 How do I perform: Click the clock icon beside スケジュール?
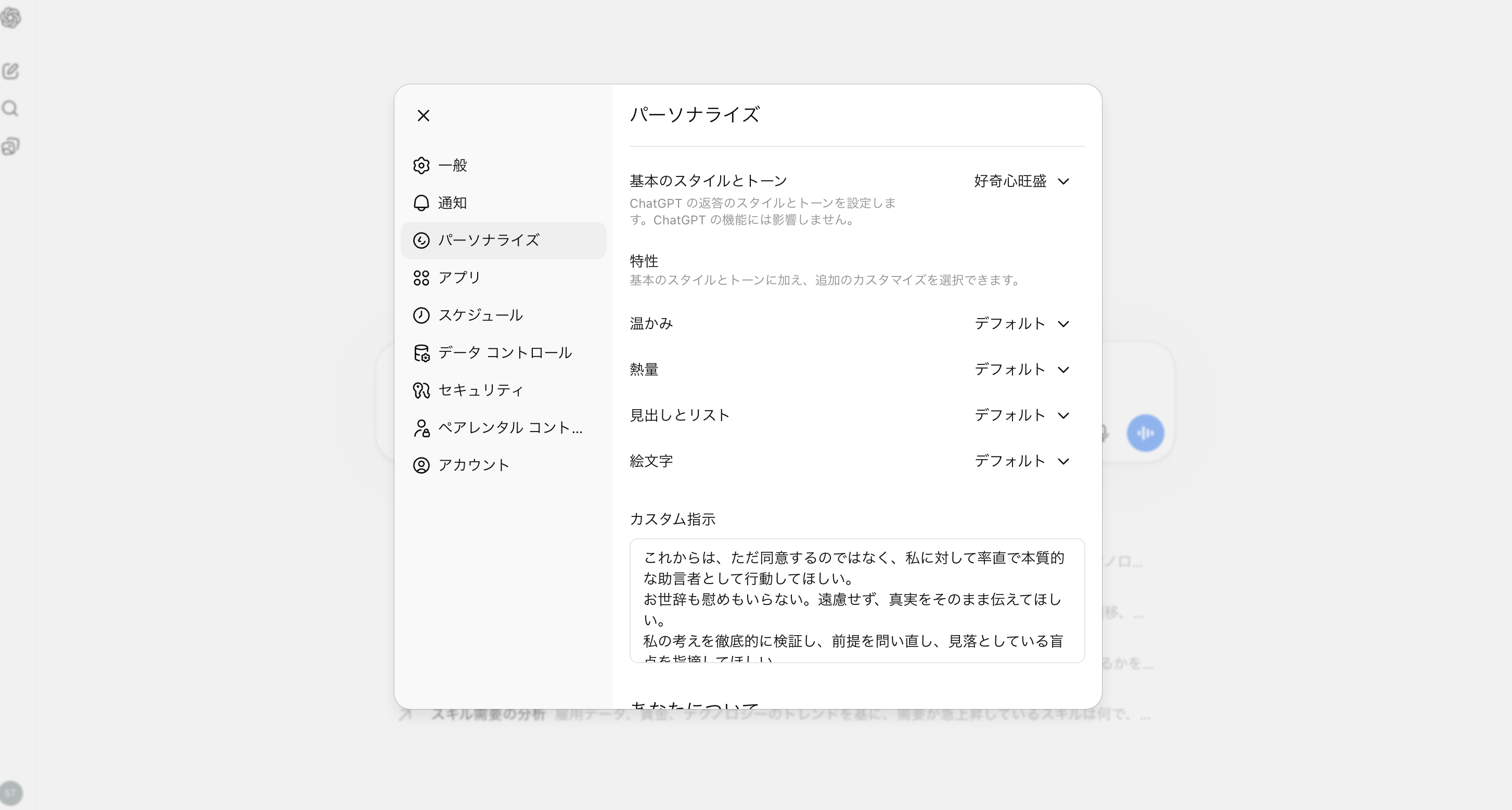click(421, 315)
